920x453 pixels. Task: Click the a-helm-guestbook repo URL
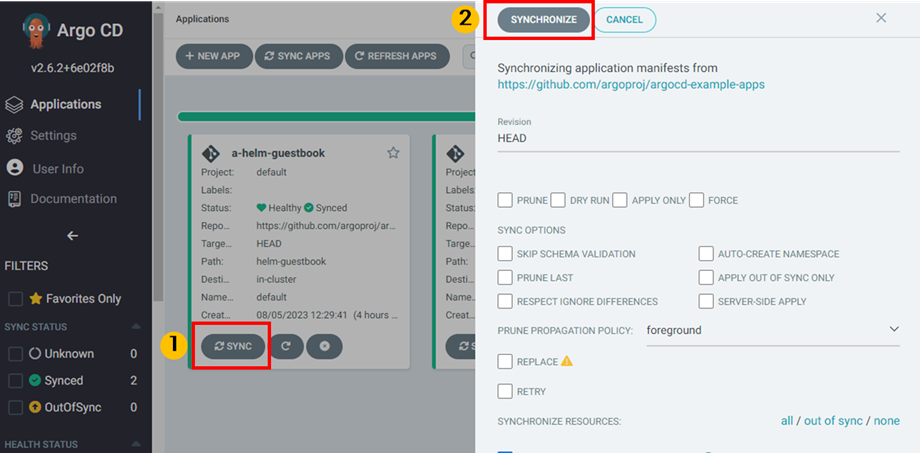[x=326, y=226]
